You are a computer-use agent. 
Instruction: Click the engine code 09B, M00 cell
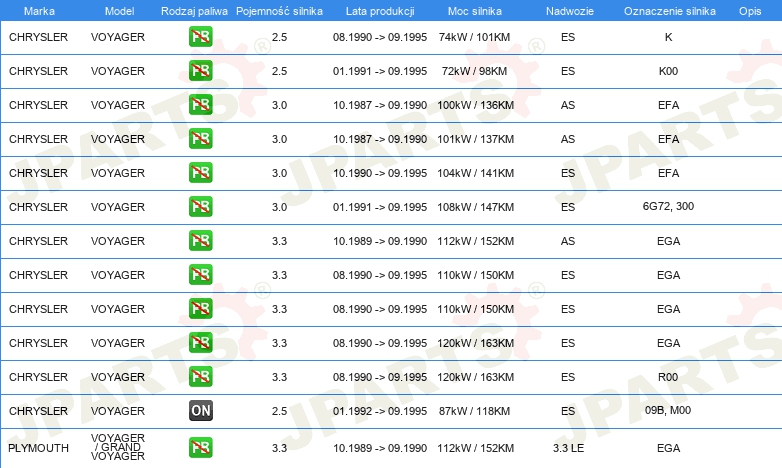pyautogui.click(x=668, y=410)
